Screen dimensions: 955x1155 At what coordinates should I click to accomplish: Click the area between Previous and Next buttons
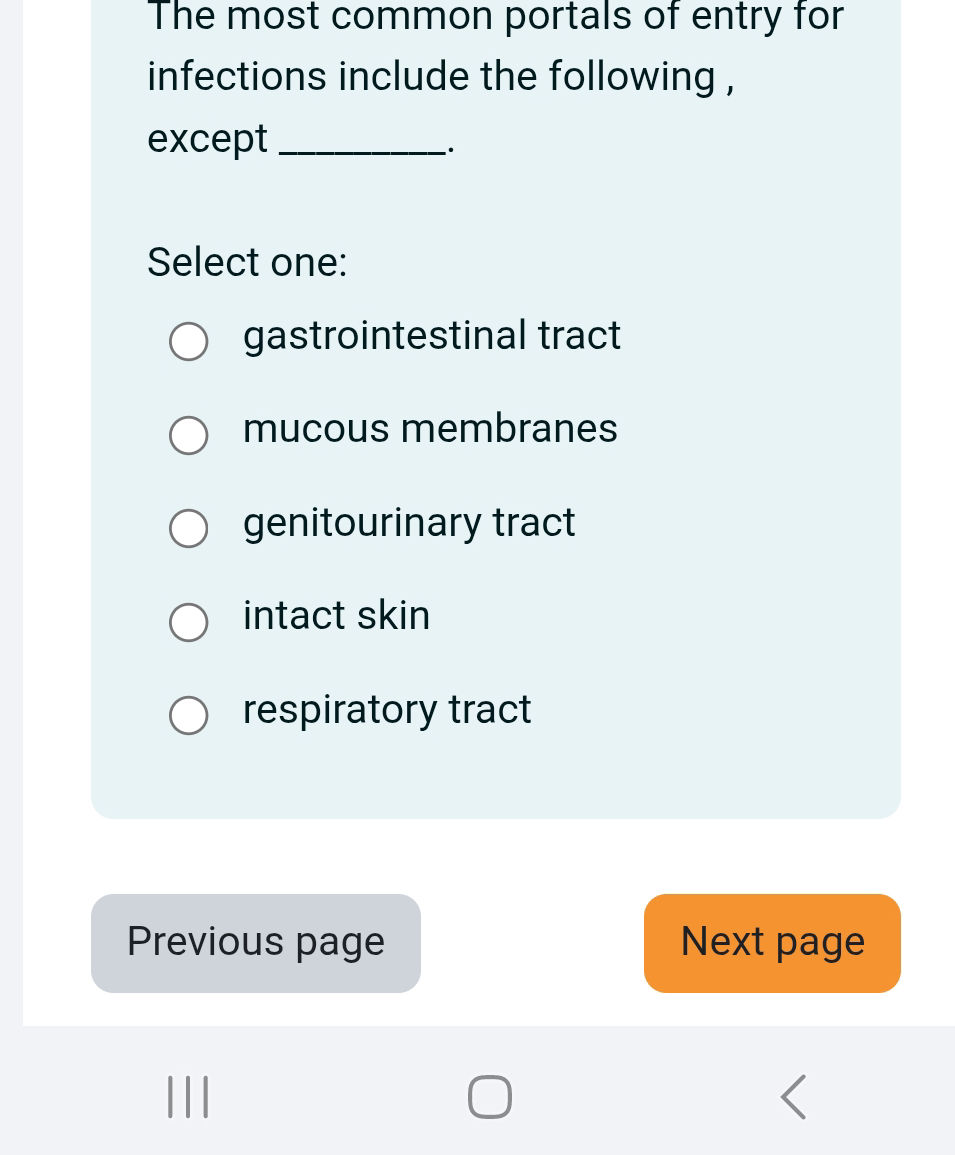(530, 941)
